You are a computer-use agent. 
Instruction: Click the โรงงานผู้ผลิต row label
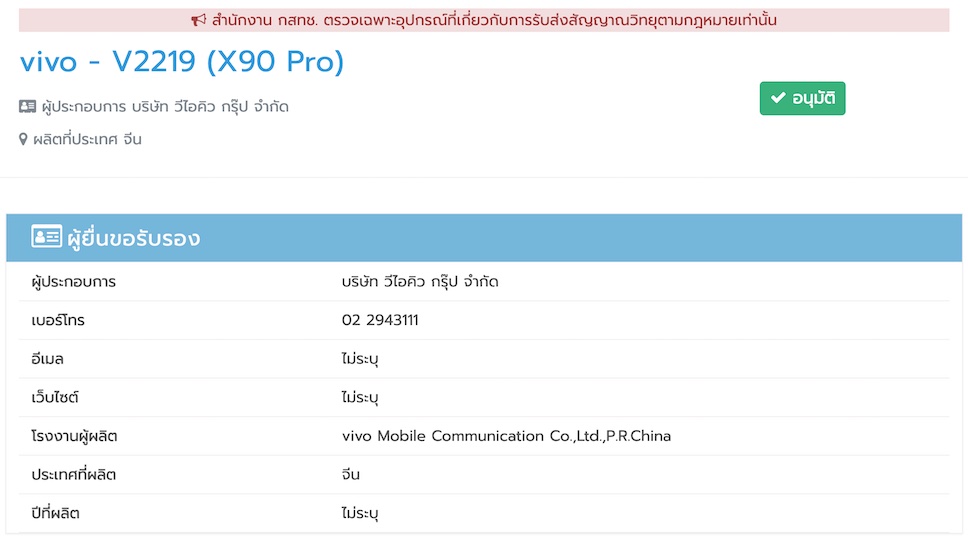point(75,436)
